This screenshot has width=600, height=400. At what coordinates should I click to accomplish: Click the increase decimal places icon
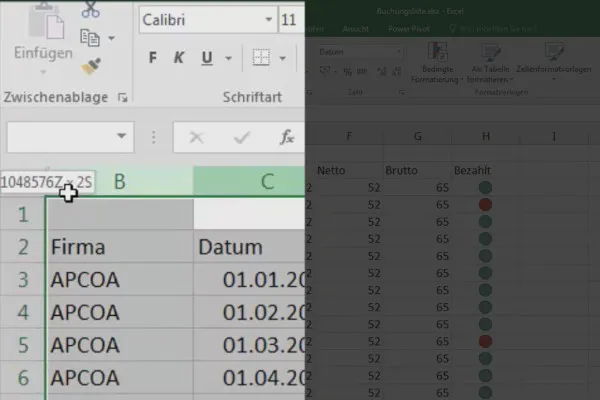point(382,71)
